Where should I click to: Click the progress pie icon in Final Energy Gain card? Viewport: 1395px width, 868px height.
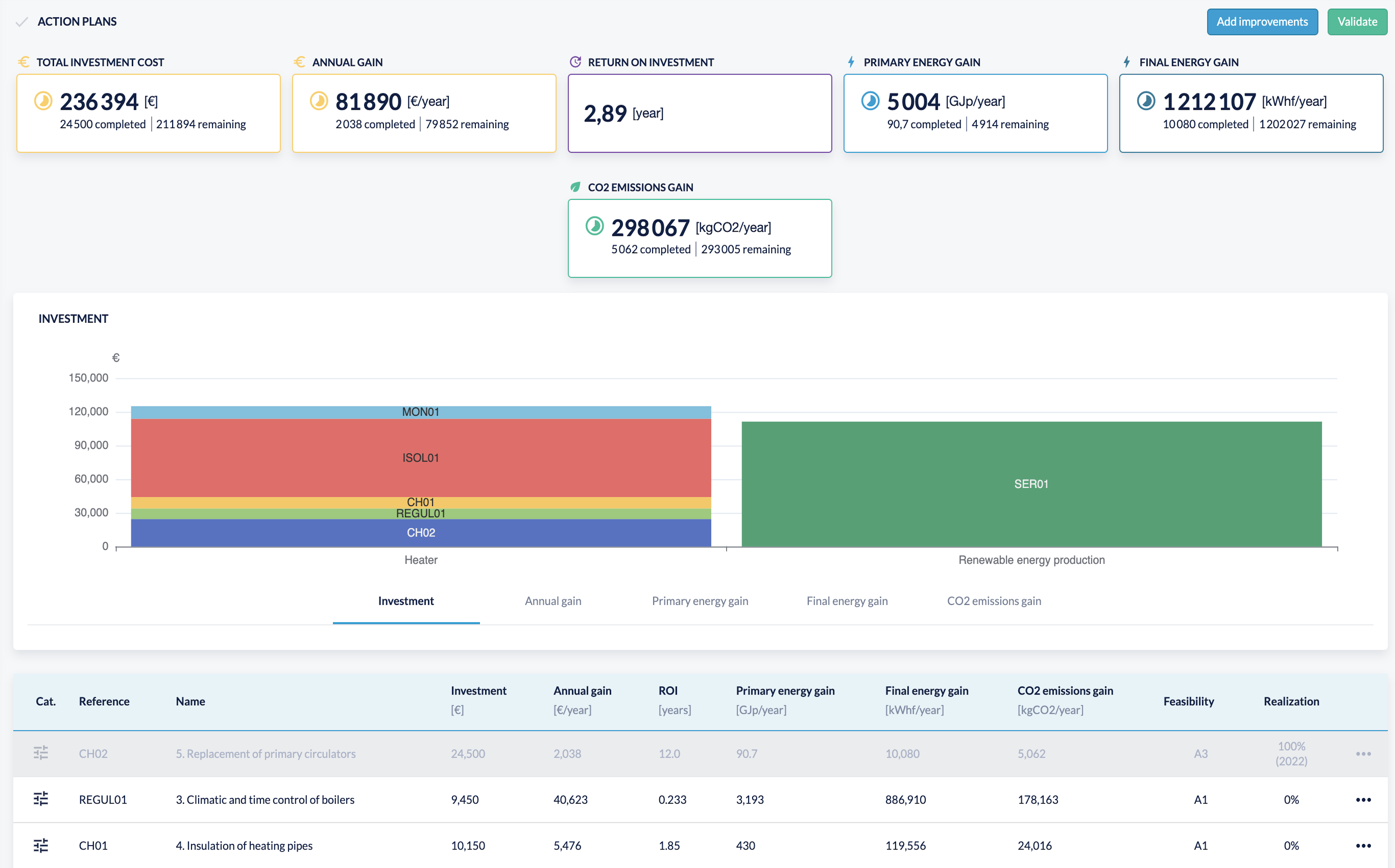(x=1146, y=101)
